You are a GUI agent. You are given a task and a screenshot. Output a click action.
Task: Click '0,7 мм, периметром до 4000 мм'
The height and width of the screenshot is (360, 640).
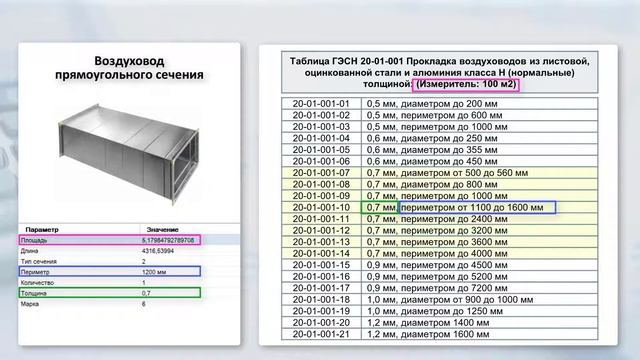click(x=437, y=253)
